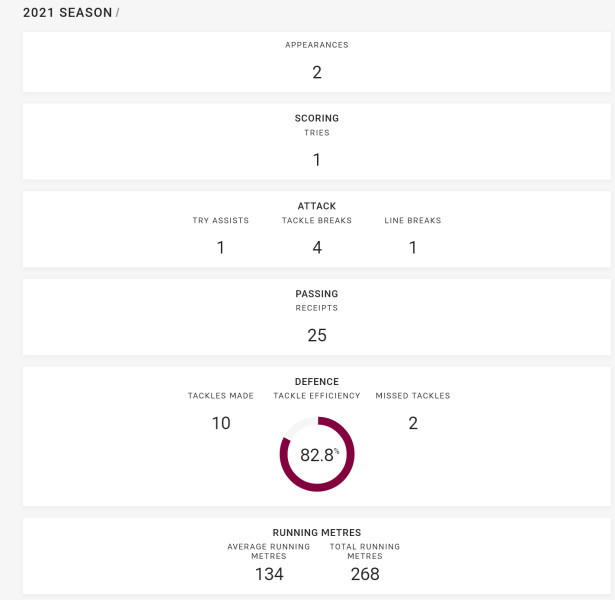Click the Total Running Metres value 268
The width and height of the screenshot is (615, 600).
[365, 574]
